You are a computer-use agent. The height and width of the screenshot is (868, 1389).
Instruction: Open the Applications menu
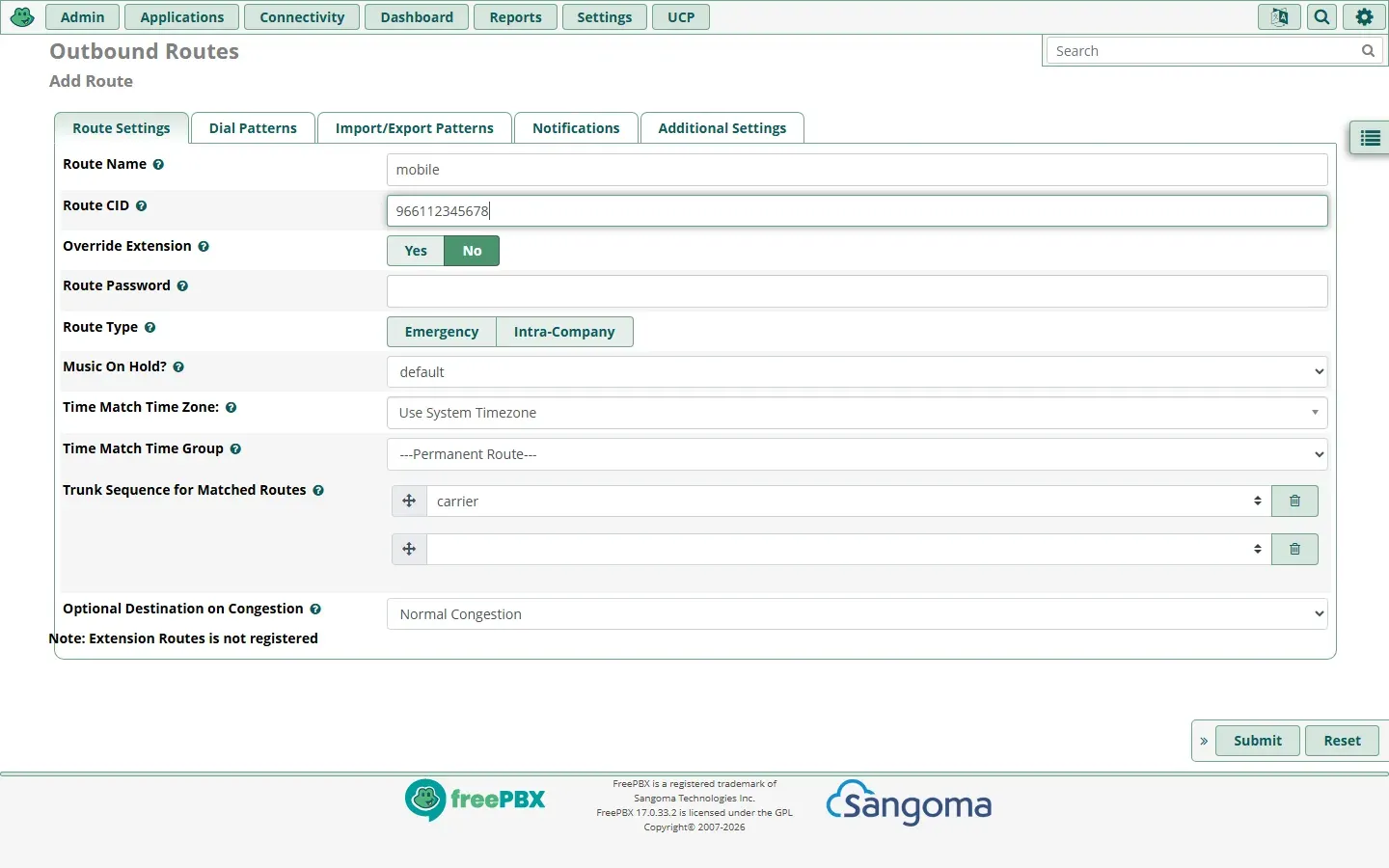[x=182, y=17]
